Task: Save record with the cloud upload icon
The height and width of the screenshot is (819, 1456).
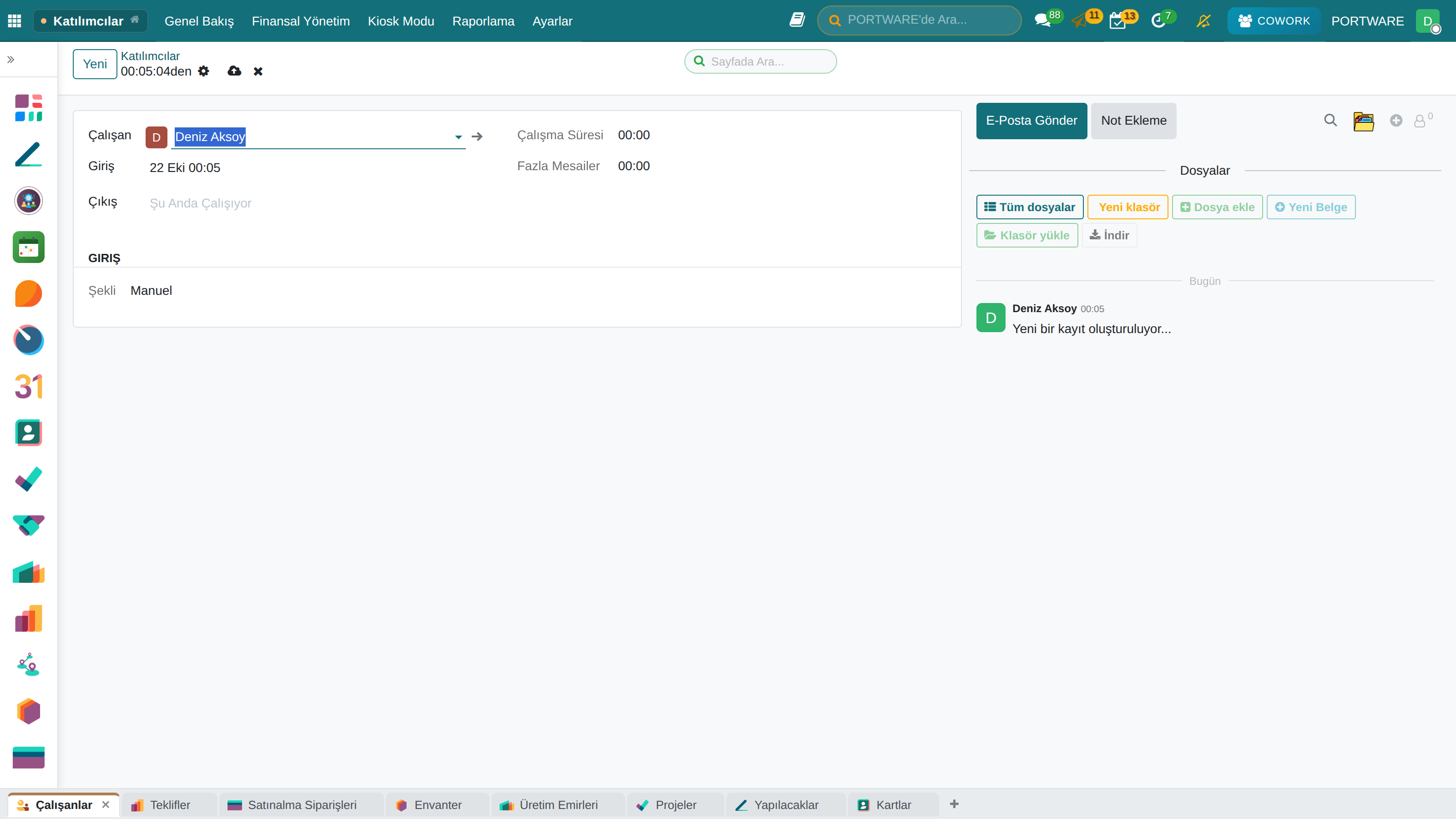Action: [x=234, y=71]
